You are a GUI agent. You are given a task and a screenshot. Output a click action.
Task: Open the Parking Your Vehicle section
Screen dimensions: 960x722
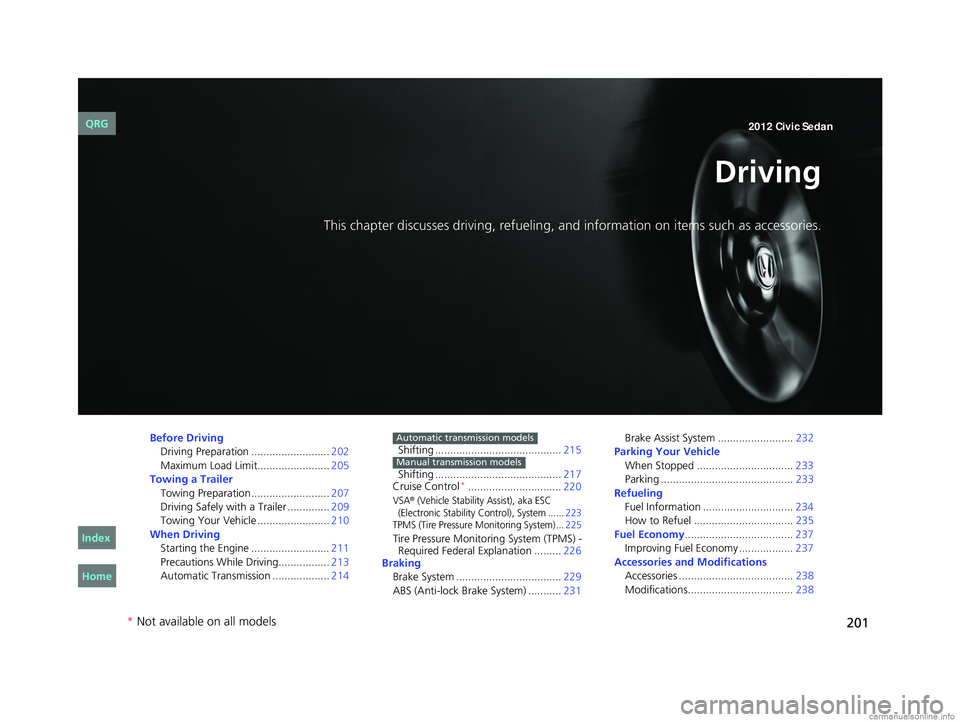click(x=667, y=451)
